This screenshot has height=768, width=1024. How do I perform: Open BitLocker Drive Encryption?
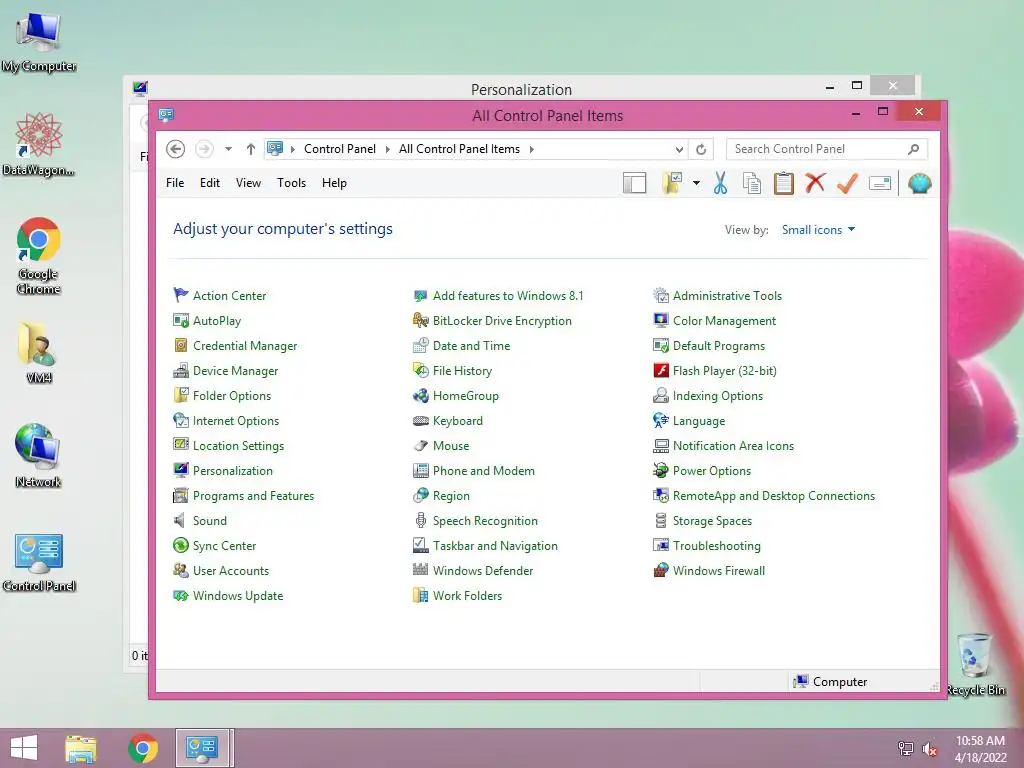[493, 321]
